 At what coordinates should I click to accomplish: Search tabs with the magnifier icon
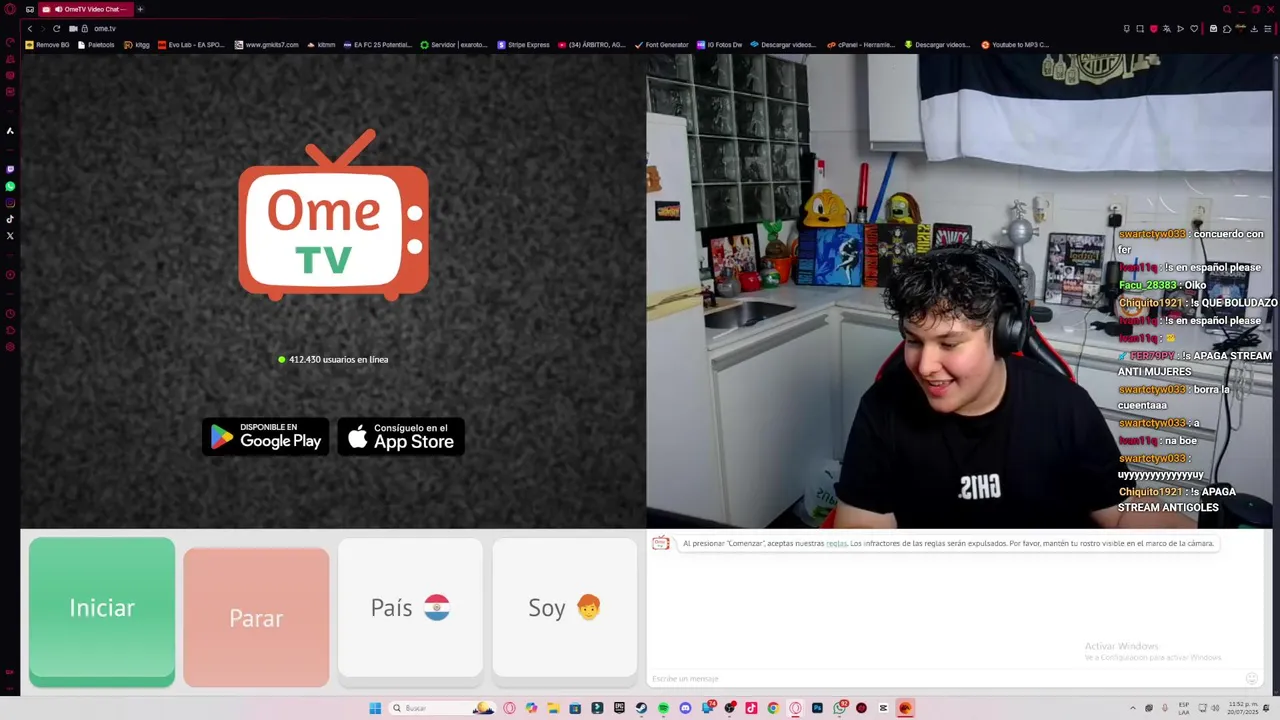(1227, 9)
